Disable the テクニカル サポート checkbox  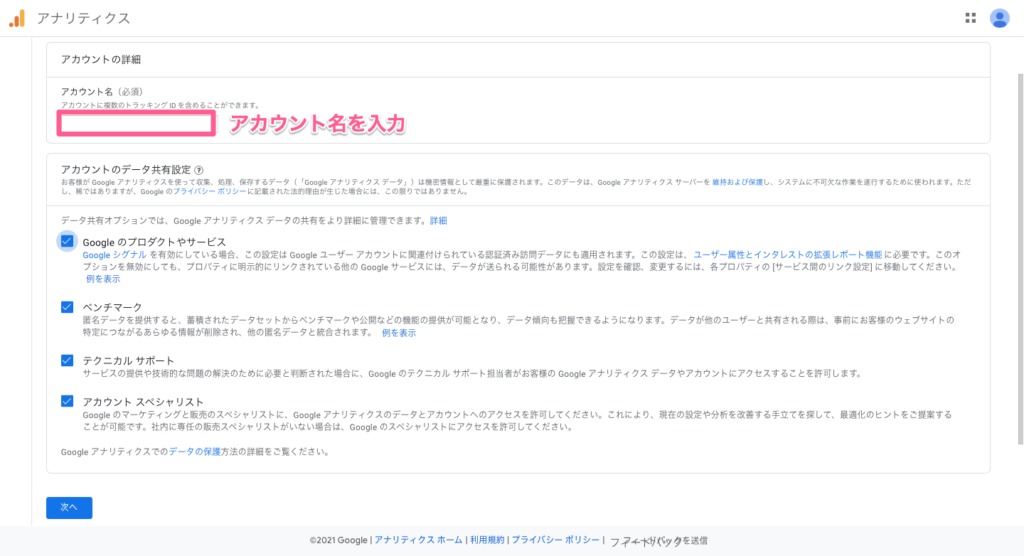[67, 360]
